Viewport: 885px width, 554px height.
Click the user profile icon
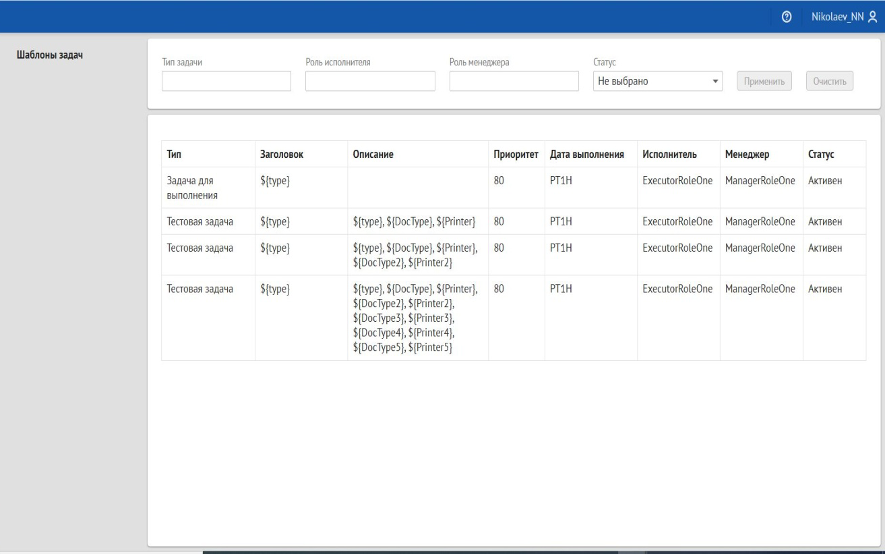(x=873, y=17)
